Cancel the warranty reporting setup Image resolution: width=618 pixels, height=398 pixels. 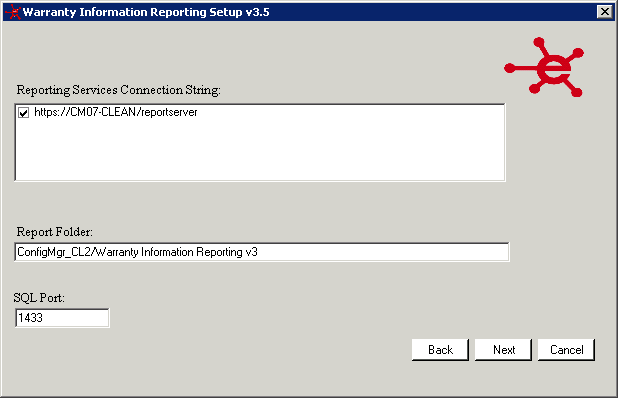566,350
